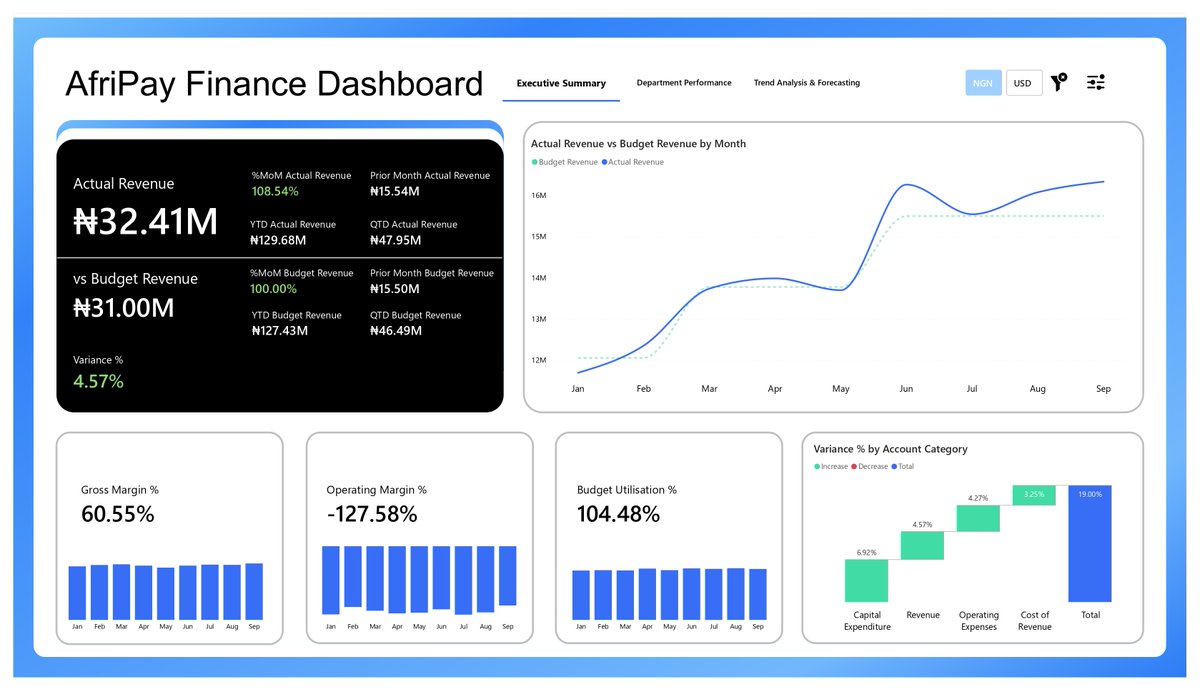Image resolution: width=1200 pixels, height=697 pixels.
Task: Select the Jan bar in Budget Utilisation chart
Action: pos(581,595)
